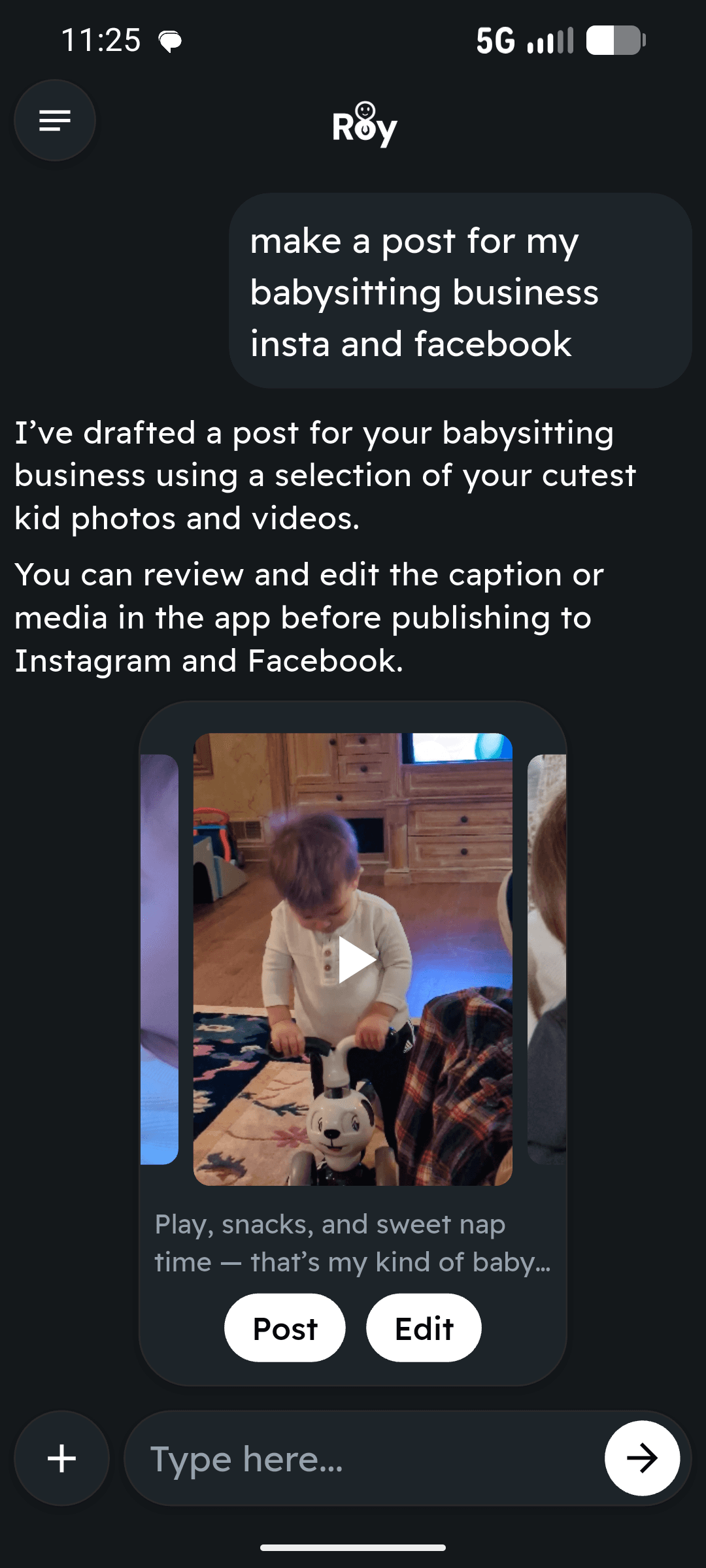Tap the Roy logo at top
Viewport: 706px width, 1568px height.
tap(365, 124)
